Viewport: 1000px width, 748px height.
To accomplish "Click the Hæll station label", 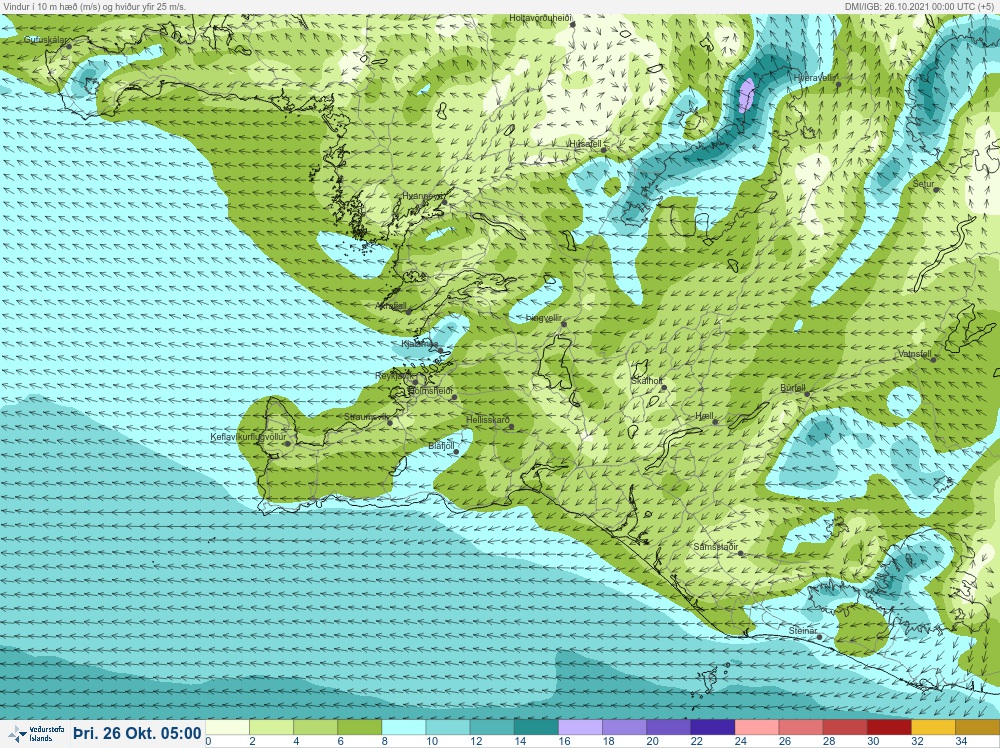I will click(704, 416).
